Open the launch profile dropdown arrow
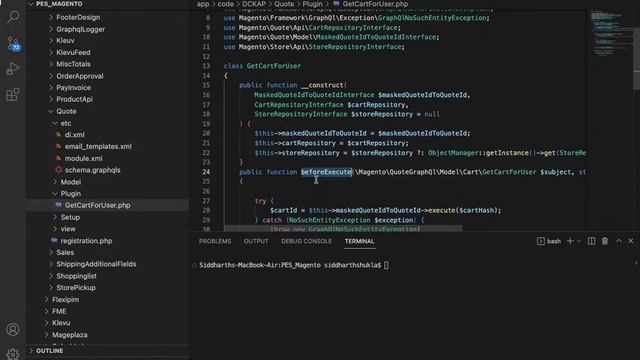 click(579, 241)
